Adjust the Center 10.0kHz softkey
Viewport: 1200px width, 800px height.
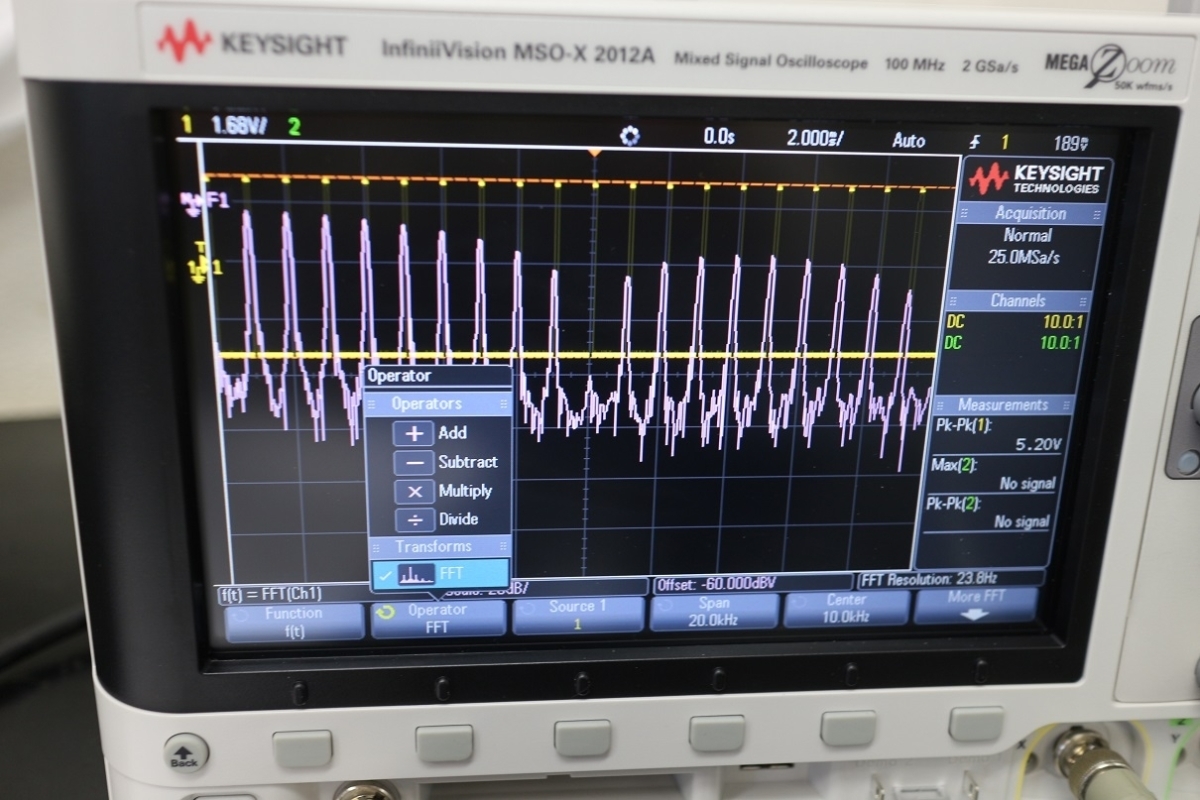(846, 608)
